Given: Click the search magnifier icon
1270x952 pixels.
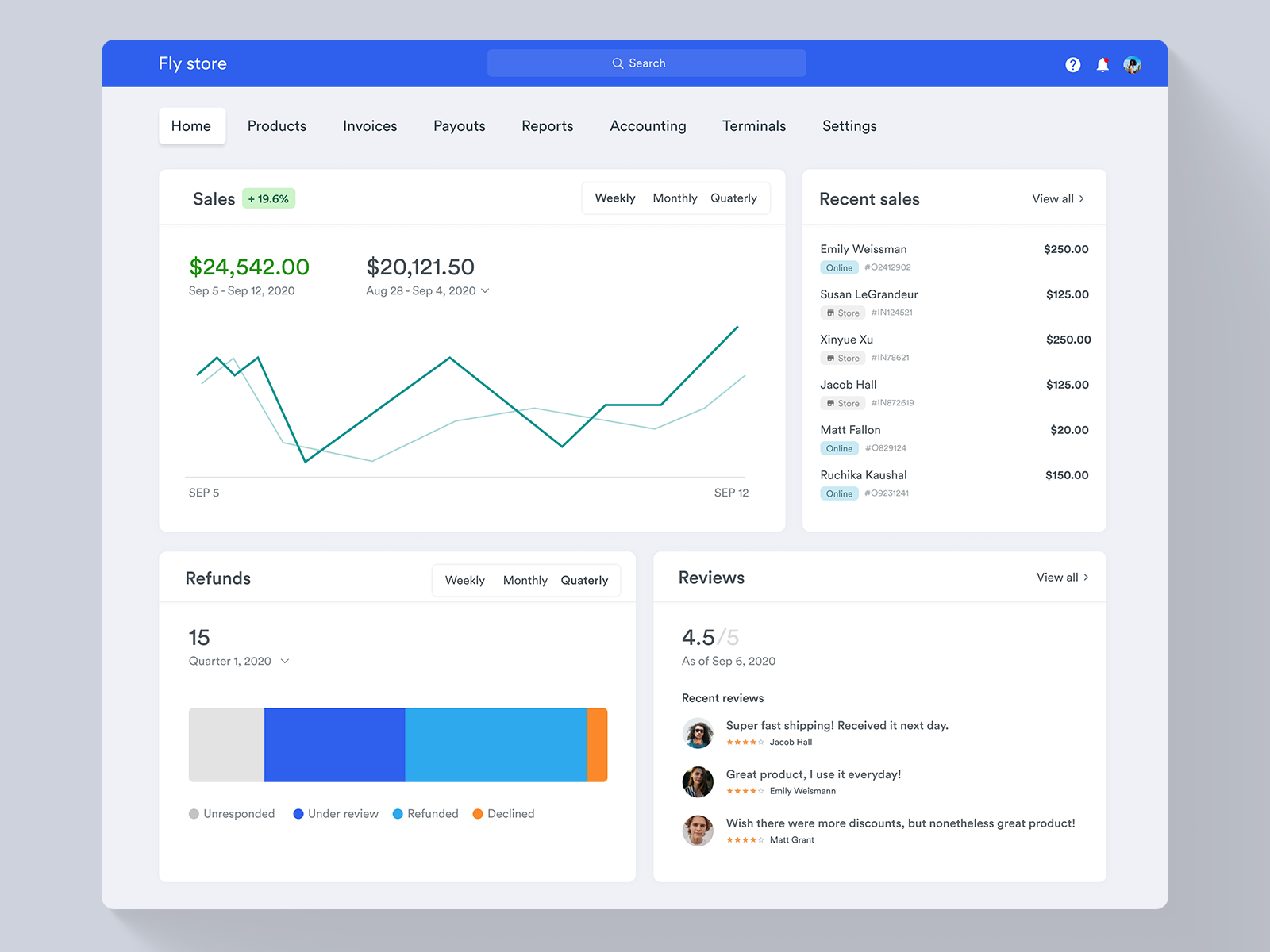Looking at the screenshot, I should pyautogui.click(x=617, y=63).
